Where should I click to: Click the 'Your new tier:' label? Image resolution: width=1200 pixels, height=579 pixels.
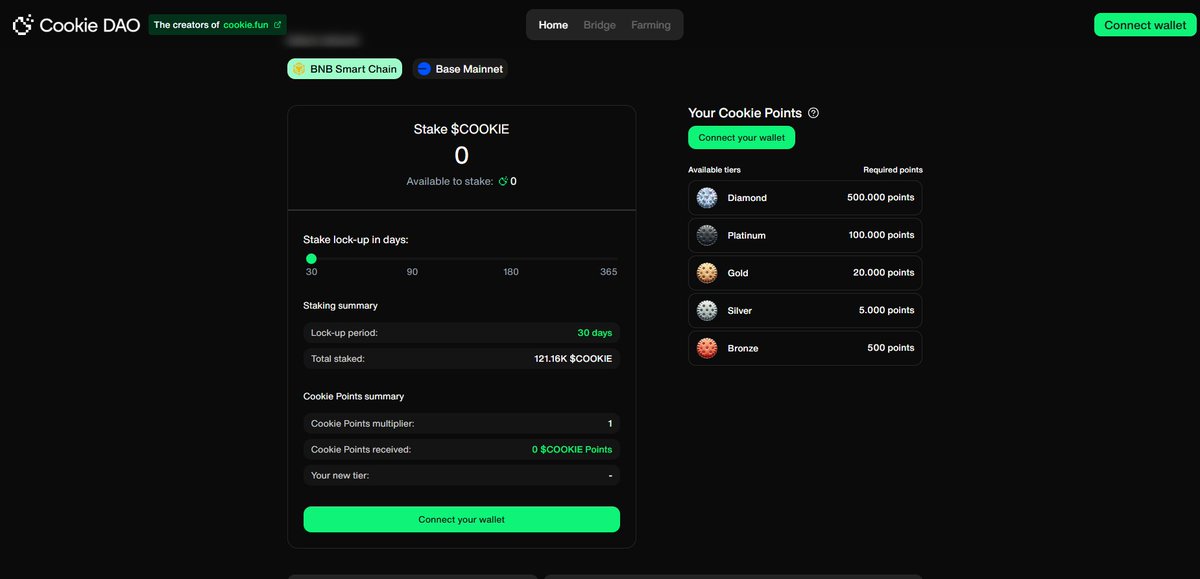tap(340, 475)
